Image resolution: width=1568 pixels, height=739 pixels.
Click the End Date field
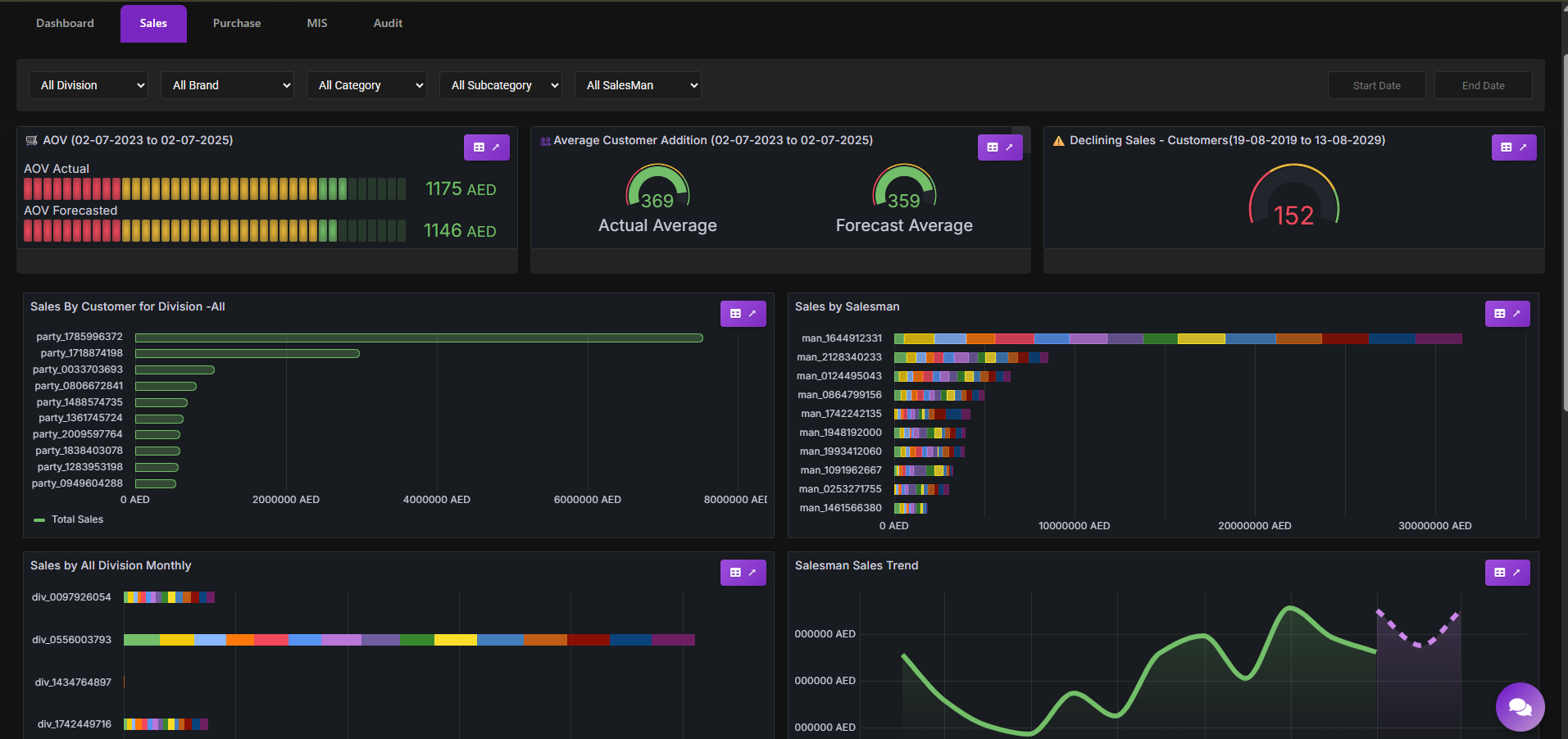click(x=1483, y=85)
